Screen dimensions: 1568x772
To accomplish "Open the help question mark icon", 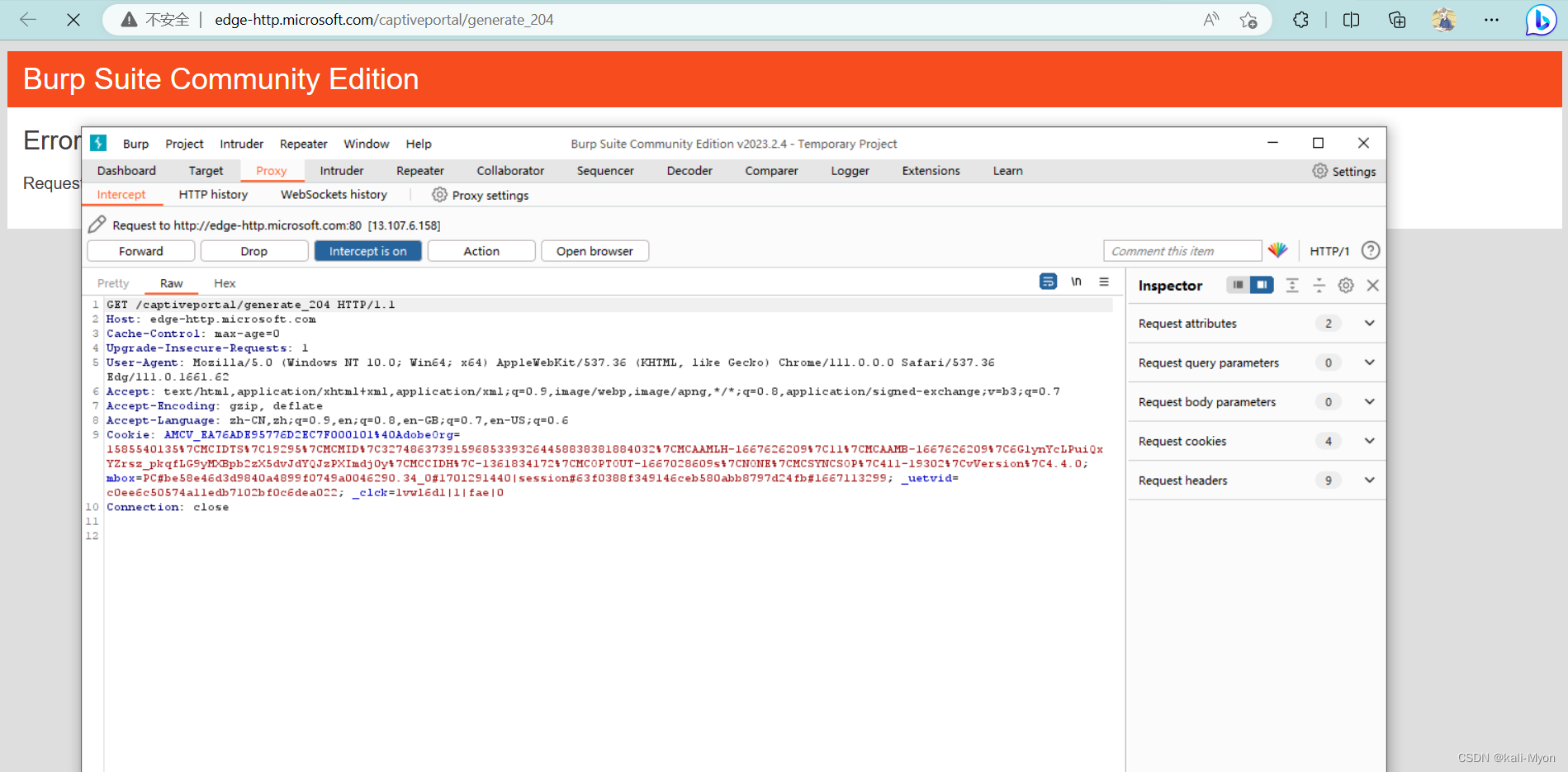I will (x=1371, y=250).
